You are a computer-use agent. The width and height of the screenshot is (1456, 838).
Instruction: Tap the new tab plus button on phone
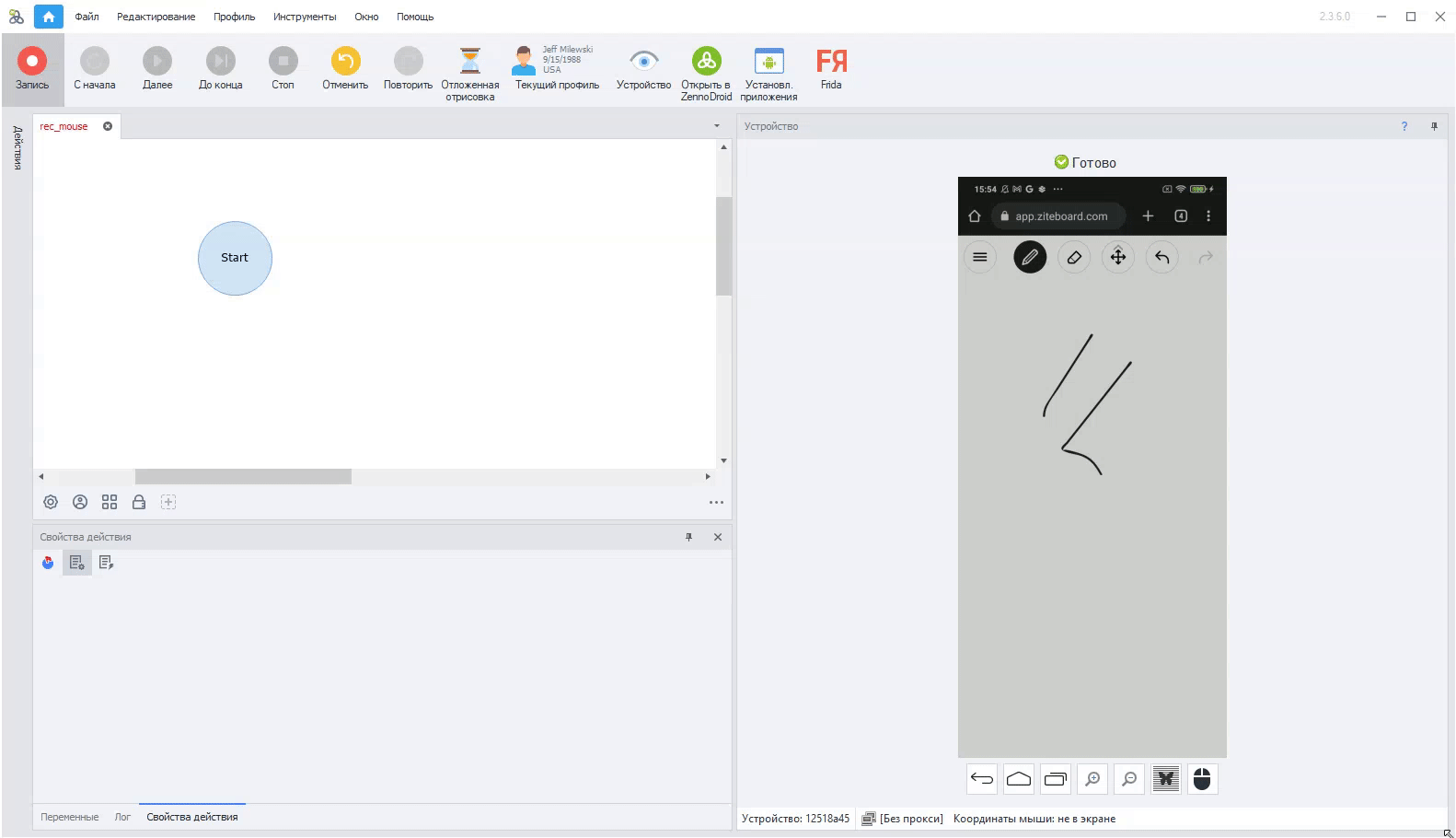1148,216
